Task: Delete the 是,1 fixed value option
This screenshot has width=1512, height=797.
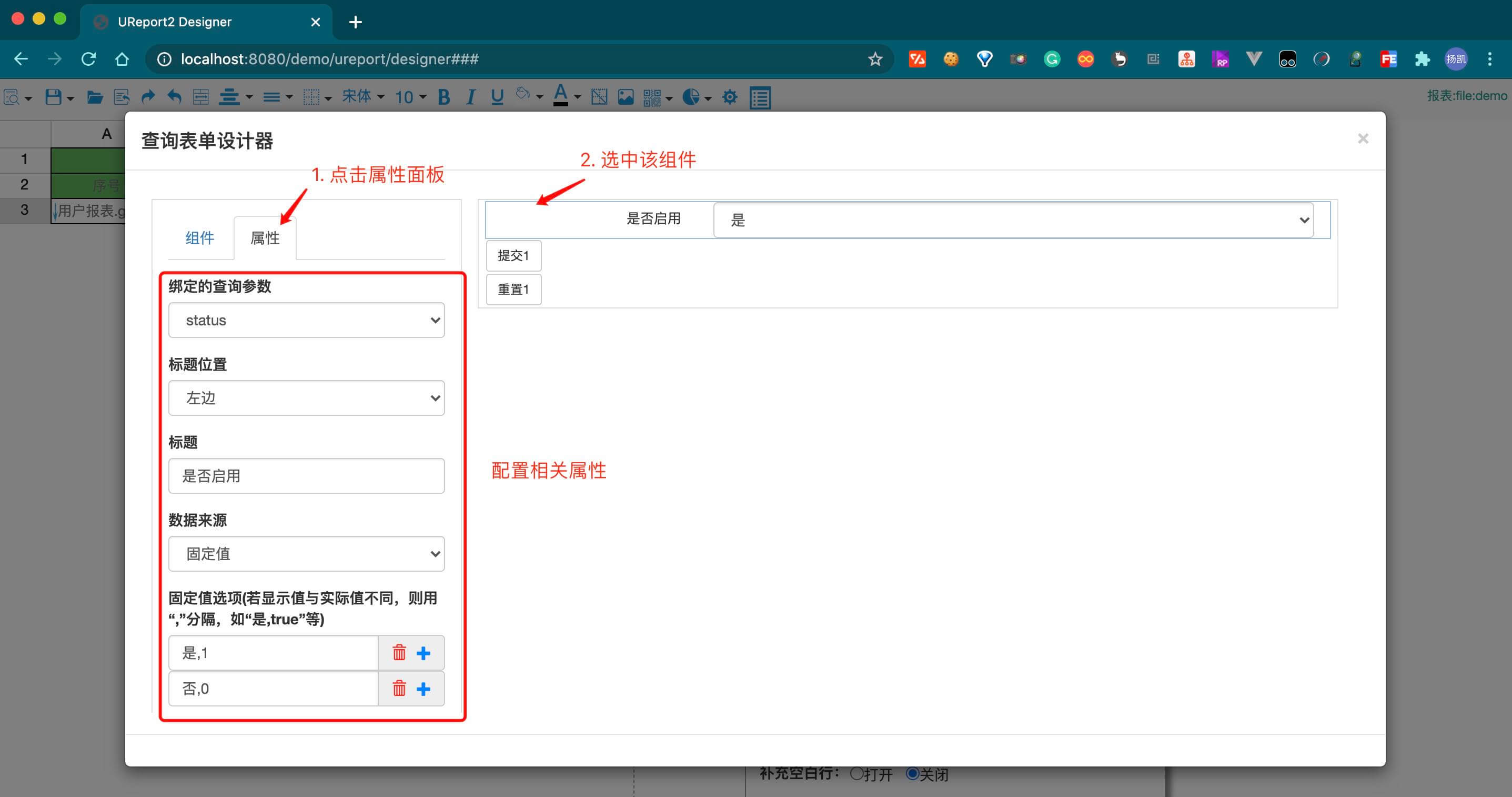Action: pos(399,653)
